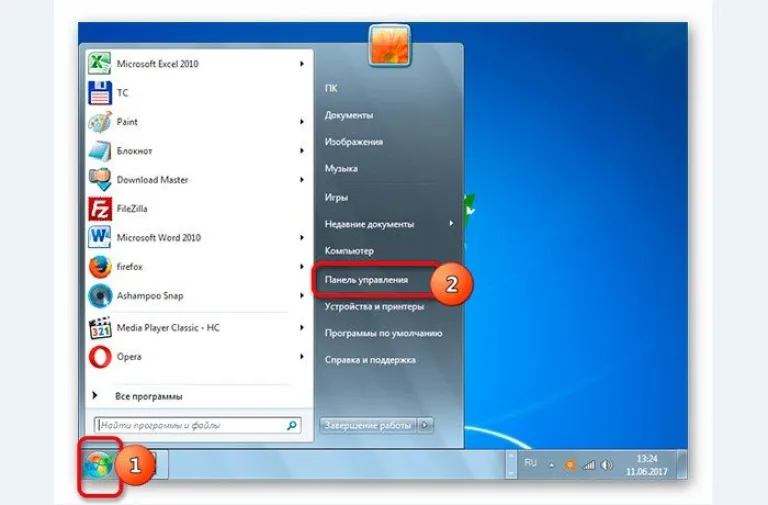Click the Найти программы и файлы field
Screen dimensions: 768x505
[197, 425]
